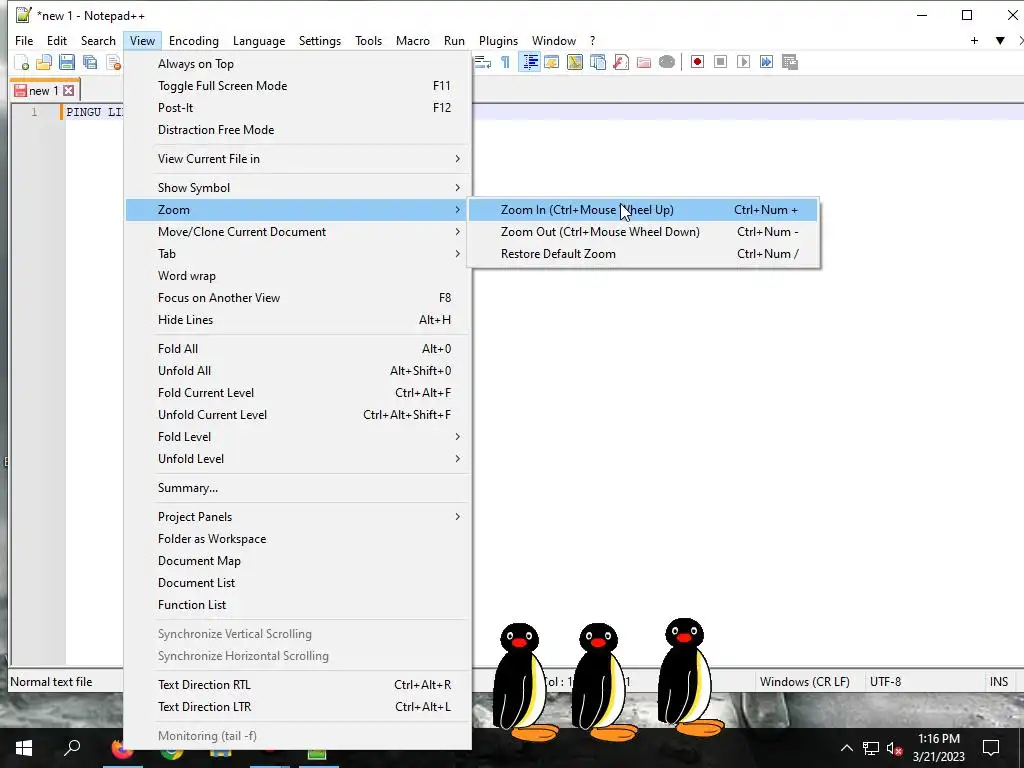Expand the Zoom submenu row
This screenshot has height=768, width=1024.
pyautogui.click(x=298, y=210)
